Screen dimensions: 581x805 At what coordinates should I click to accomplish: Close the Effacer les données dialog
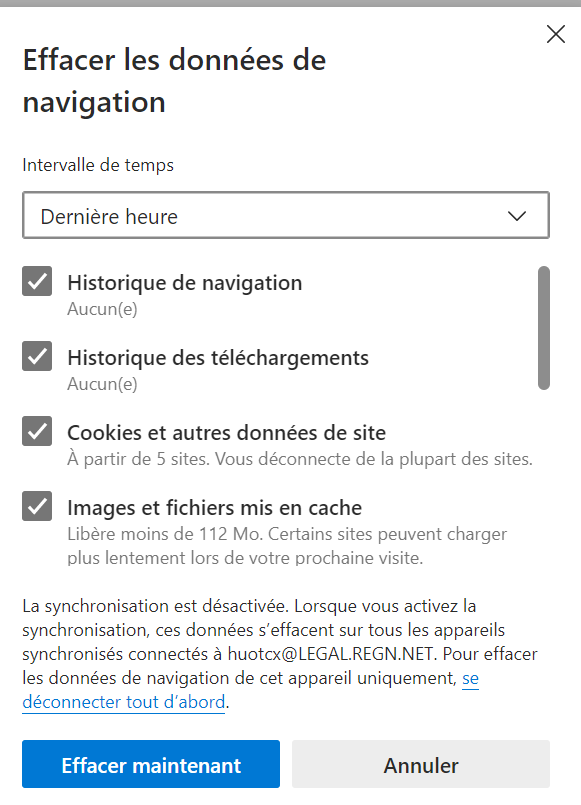pos(556,34)
